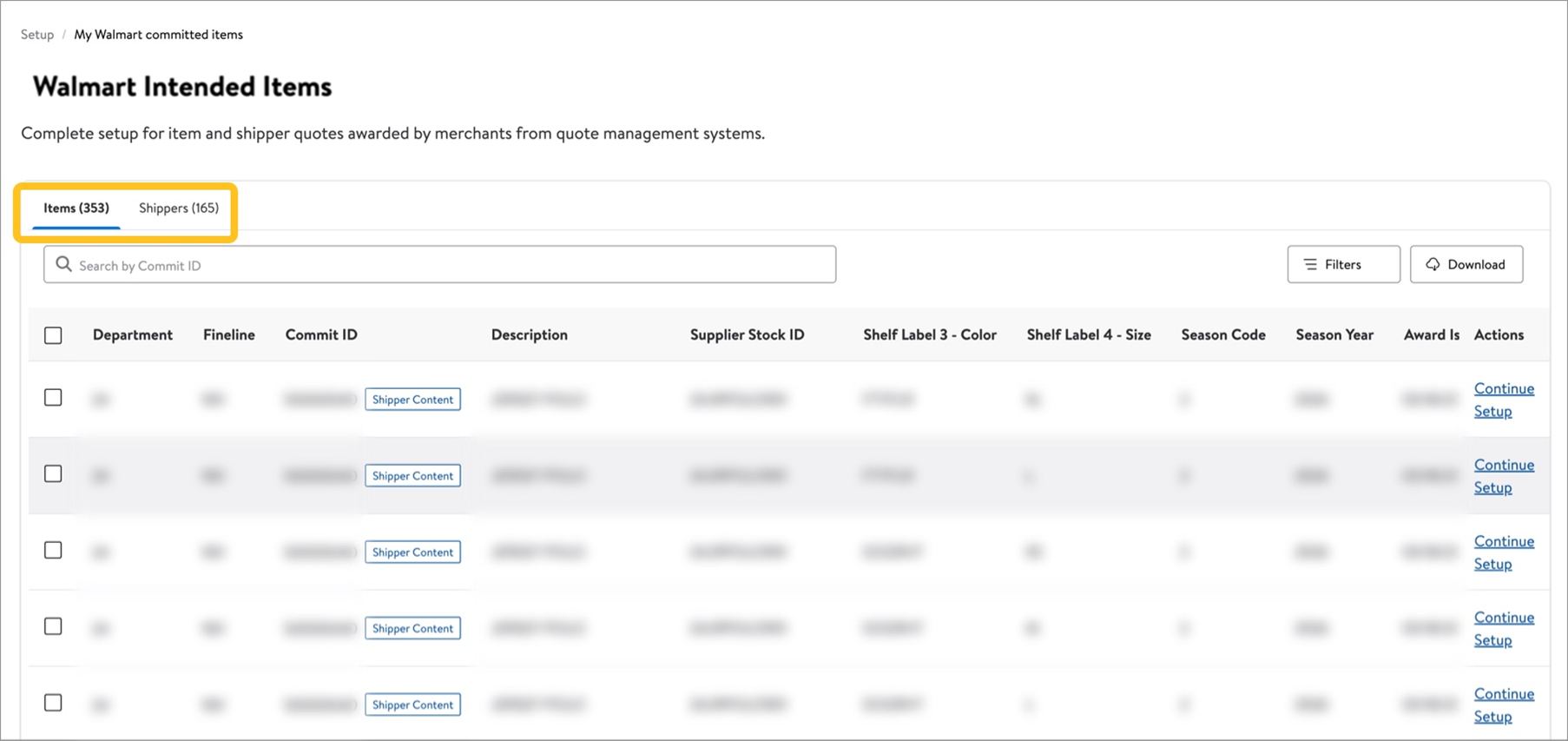Click the Walmart Intended Items heading

(182, 87)
